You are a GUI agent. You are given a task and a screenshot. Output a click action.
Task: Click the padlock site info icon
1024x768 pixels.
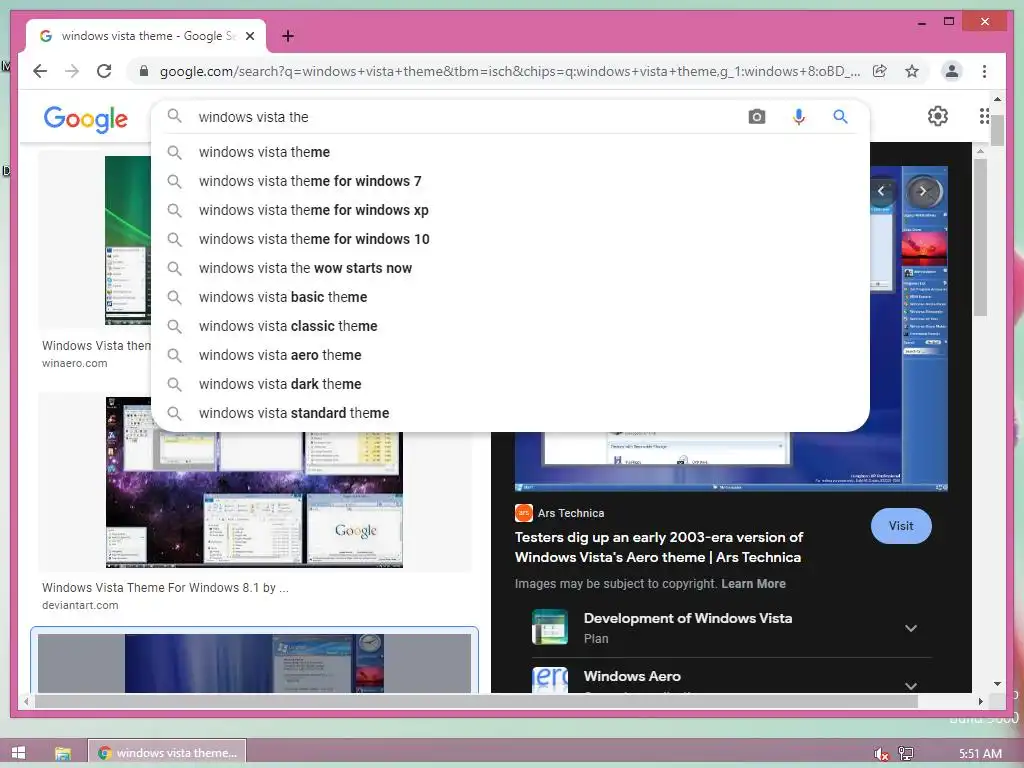point(144,71)
